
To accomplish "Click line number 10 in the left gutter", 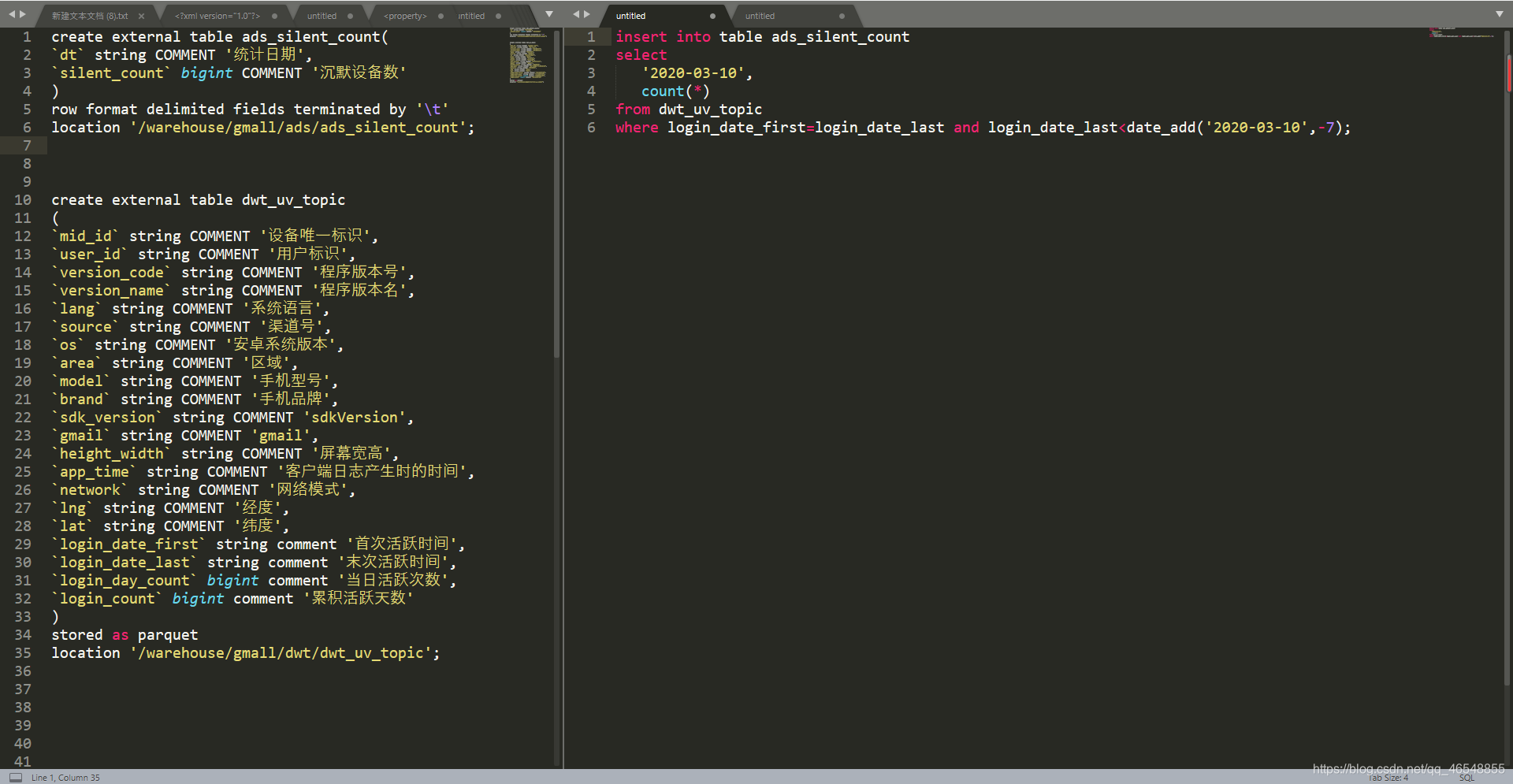I will (x=23, y=200).
